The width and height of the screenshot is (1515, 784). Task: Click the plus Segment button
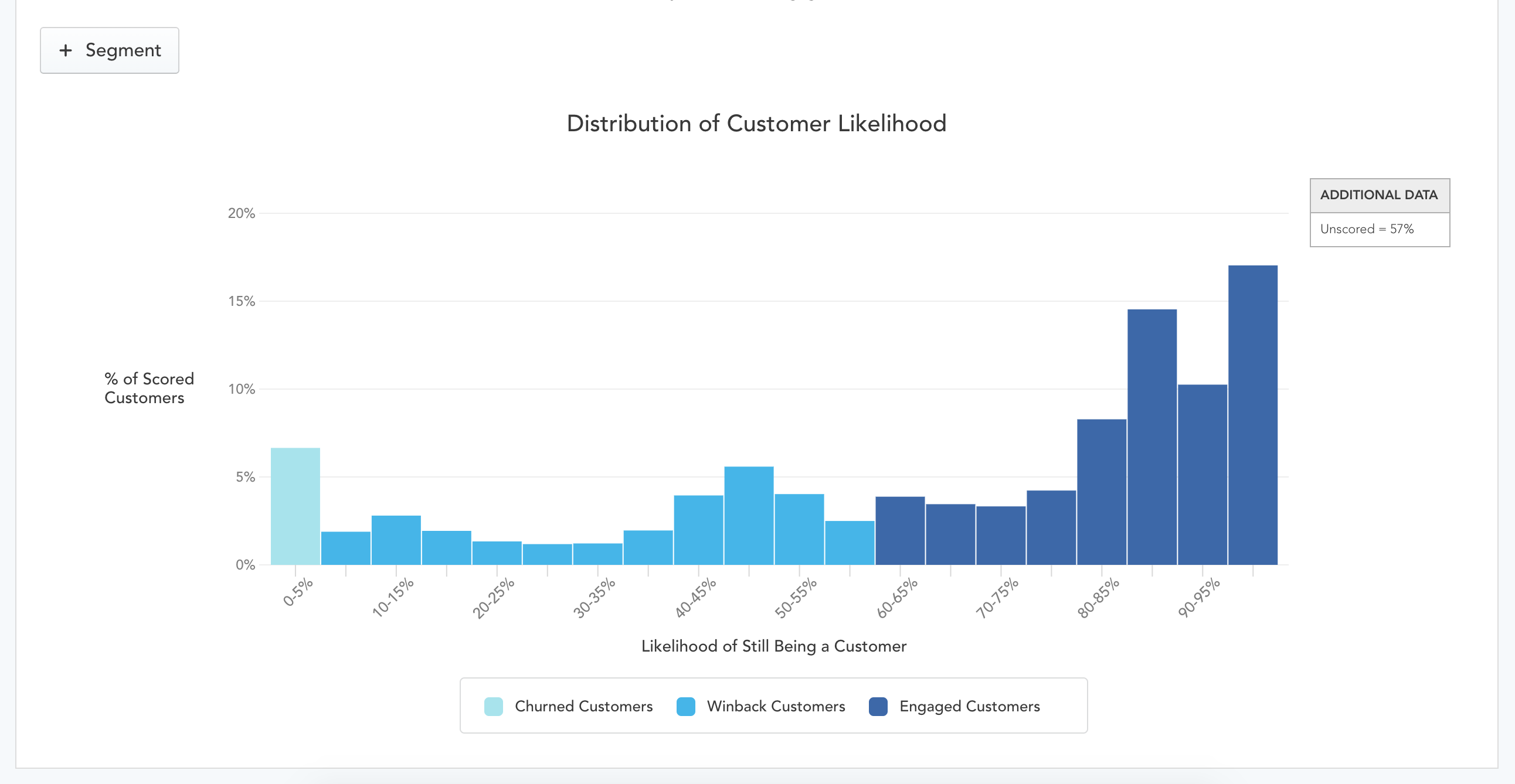pyautogui.click(x=110, y=50)
